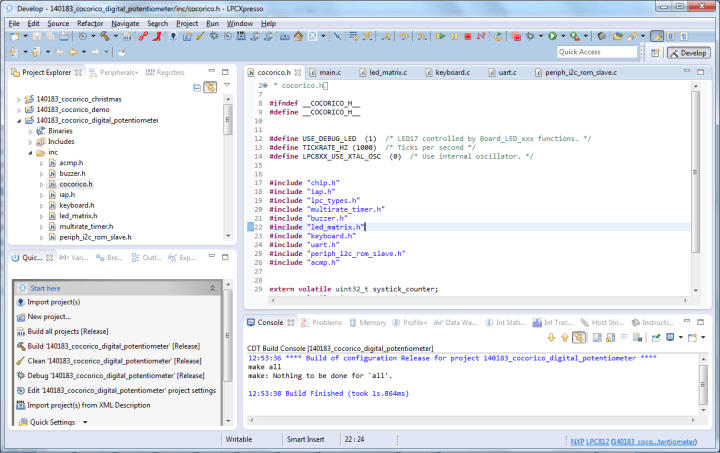This screenshot has width=720, height=453.
Task: Click the console down arrow next icon
Action: click(x=551, y=338)
